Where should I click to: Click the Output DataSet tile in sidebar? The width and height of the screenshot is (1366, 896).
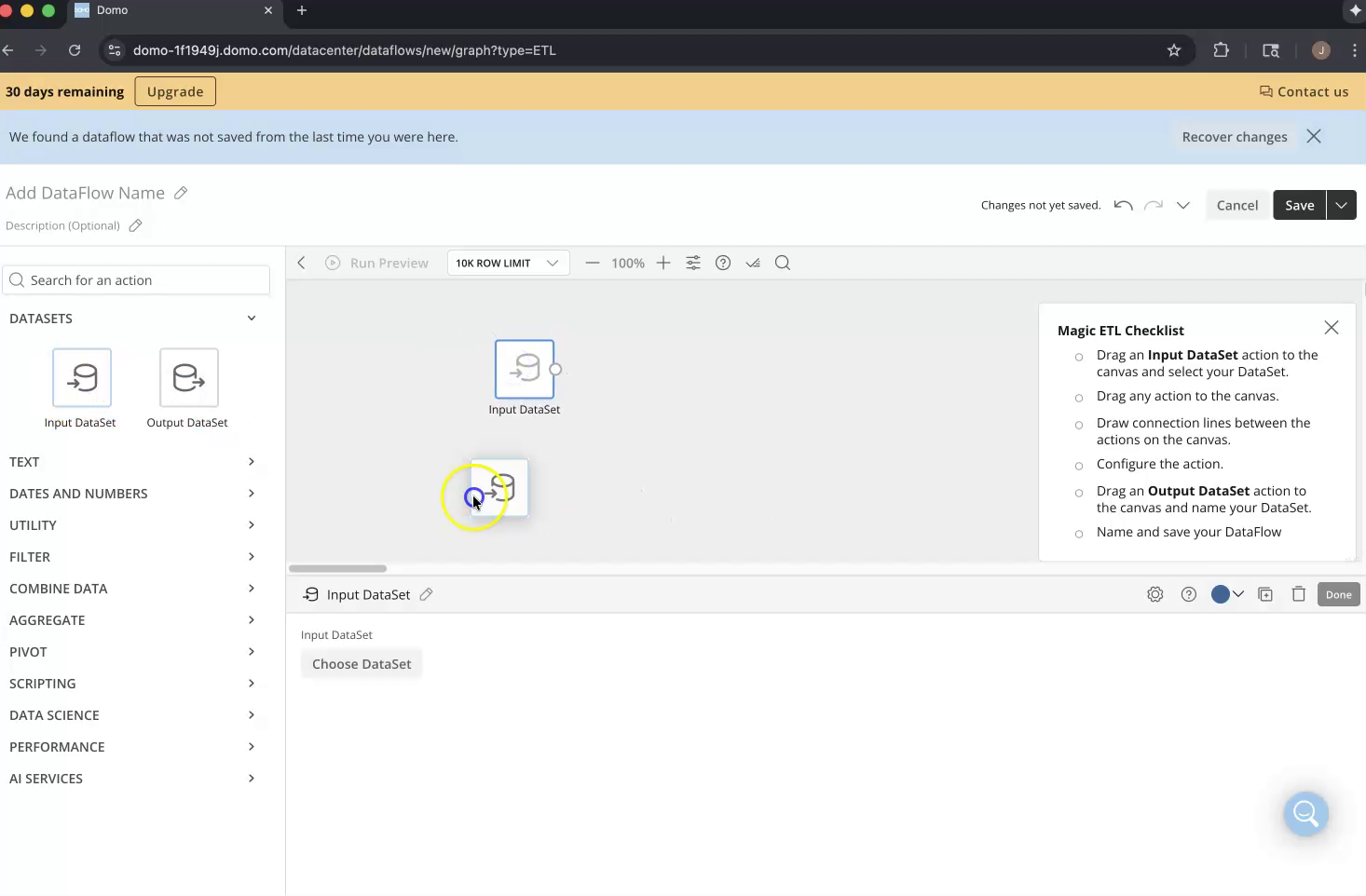point(189,378)
